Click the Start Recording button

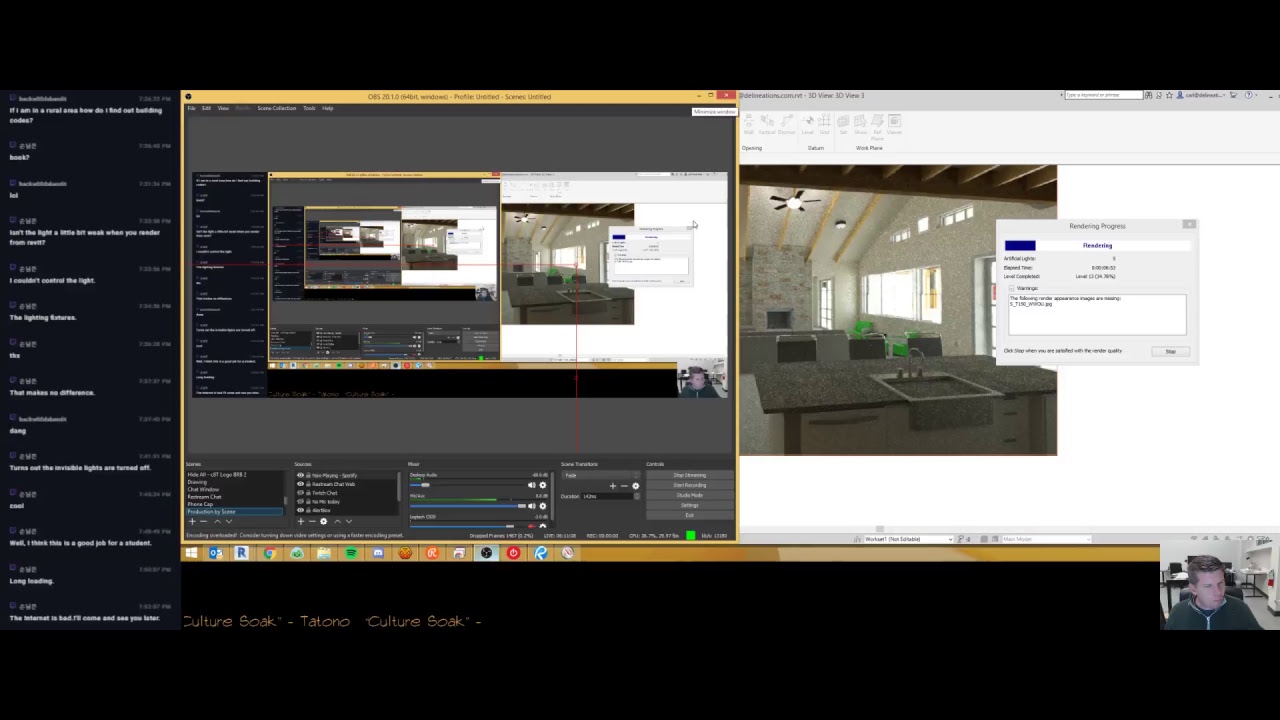click(689, 485)
